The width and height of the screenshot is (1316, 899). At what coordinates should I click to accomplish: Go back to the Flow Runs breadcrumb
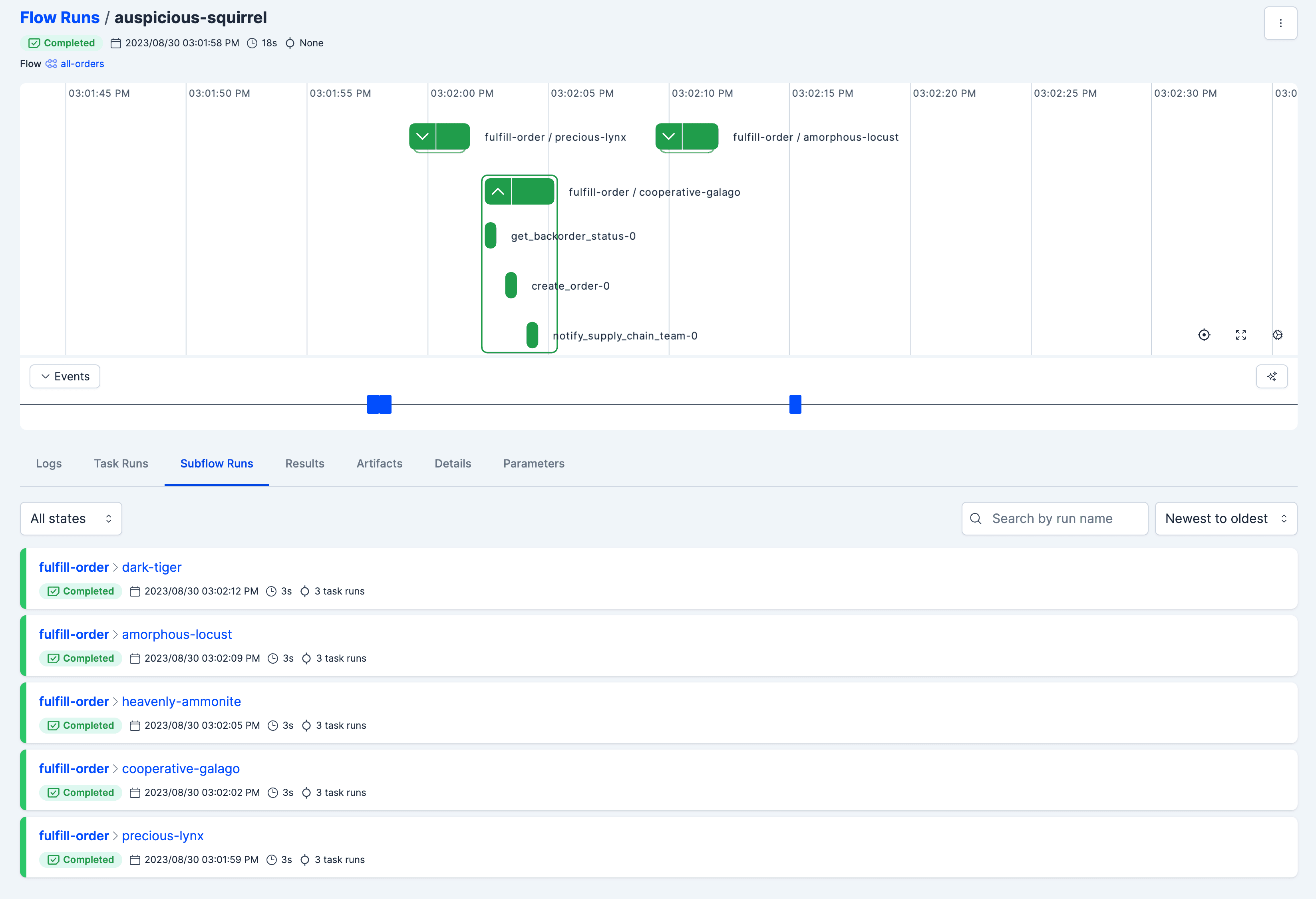[60, 18]
